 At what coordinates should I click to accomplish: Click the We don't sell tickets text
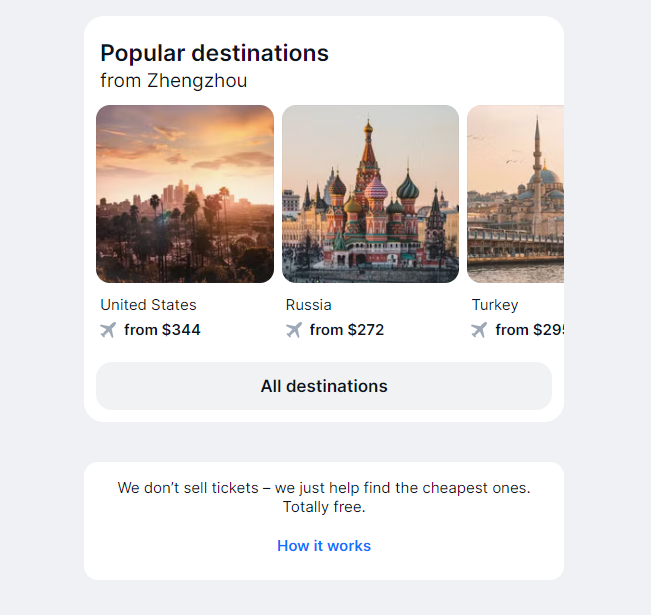pyautogui.click(x=324, y=488)
